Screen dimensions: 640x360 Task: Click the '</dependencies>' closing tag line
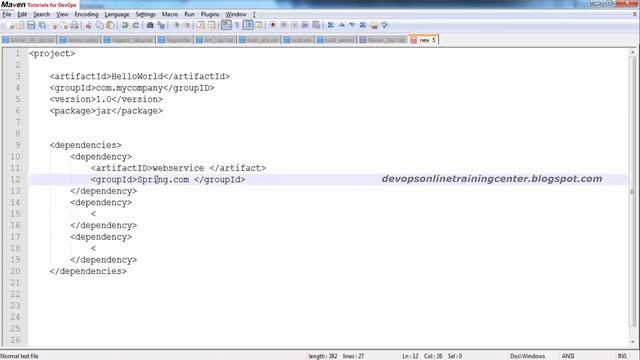[88, 271]
